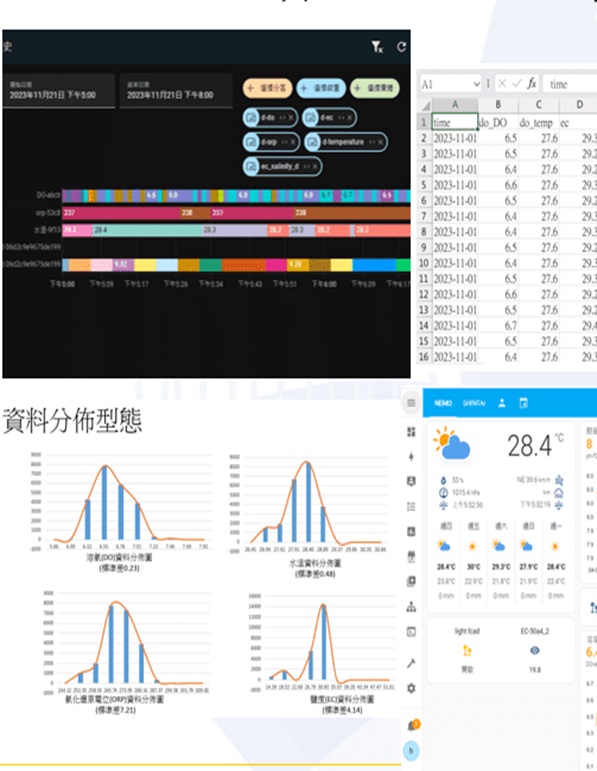Image resolution: width=597 pixels, height=771 pixels.
Task: Click the DO-a6cb timeline row label
Action: 48,195
